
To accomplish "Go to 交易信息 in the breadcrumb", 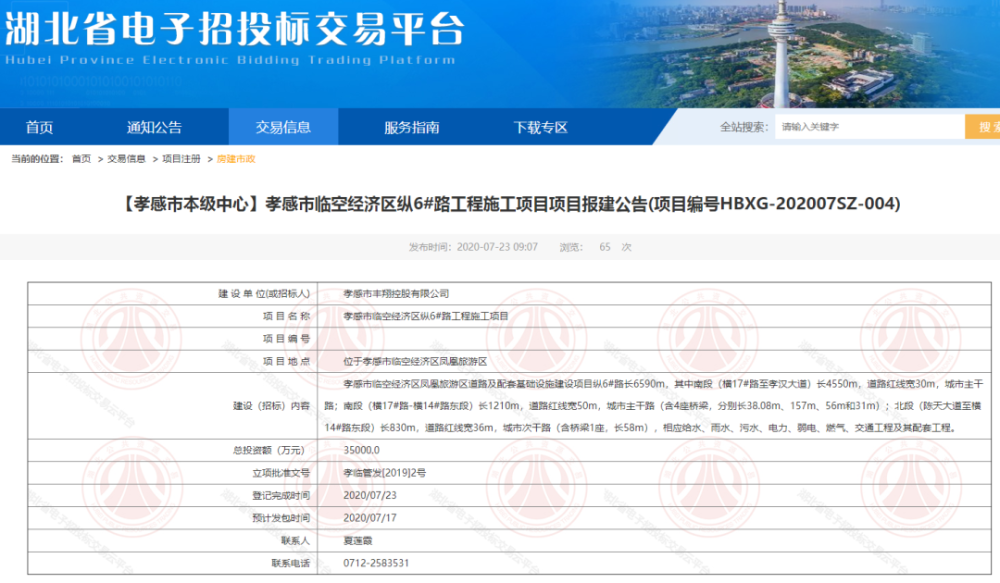I will click(126, 159).
